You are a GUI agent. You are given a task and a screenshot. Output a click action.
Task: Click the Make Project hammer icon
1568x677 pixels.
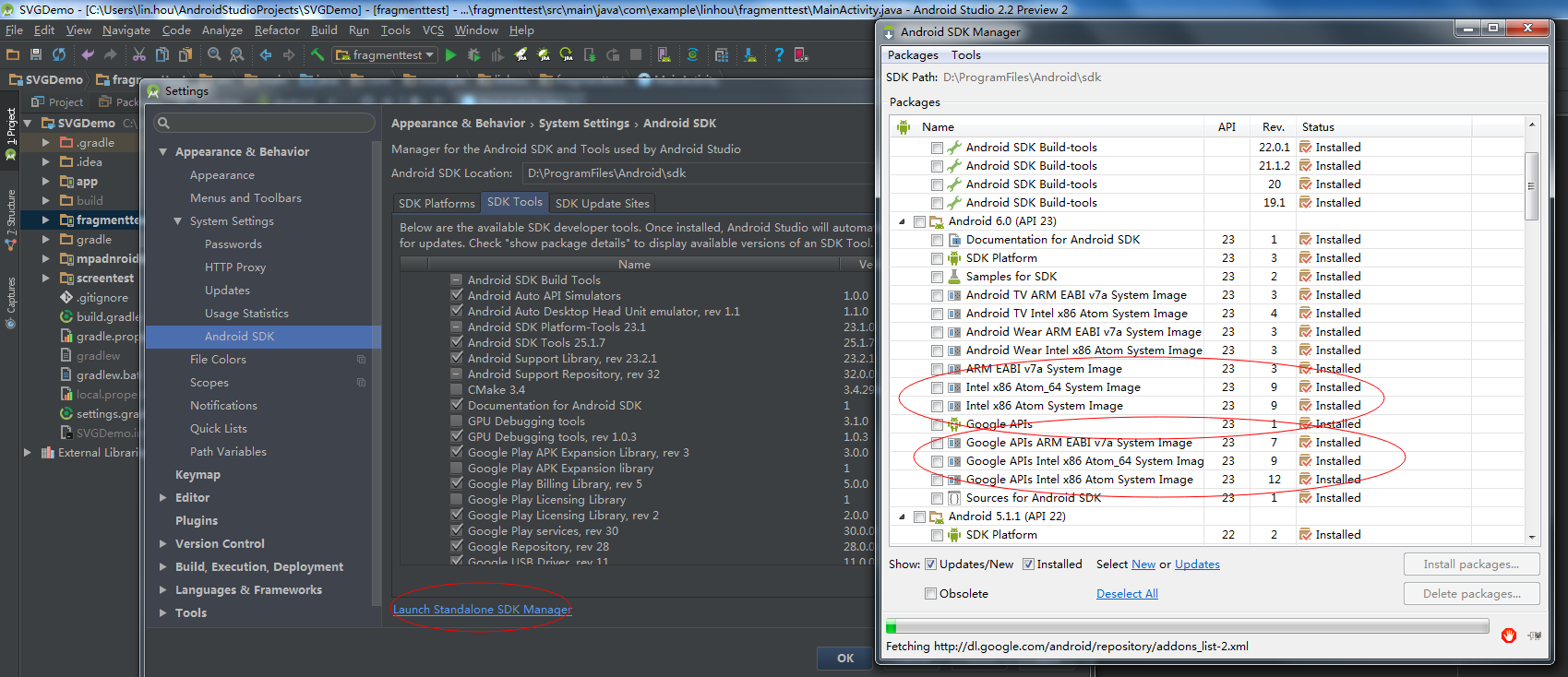click(x=317, y=54)
